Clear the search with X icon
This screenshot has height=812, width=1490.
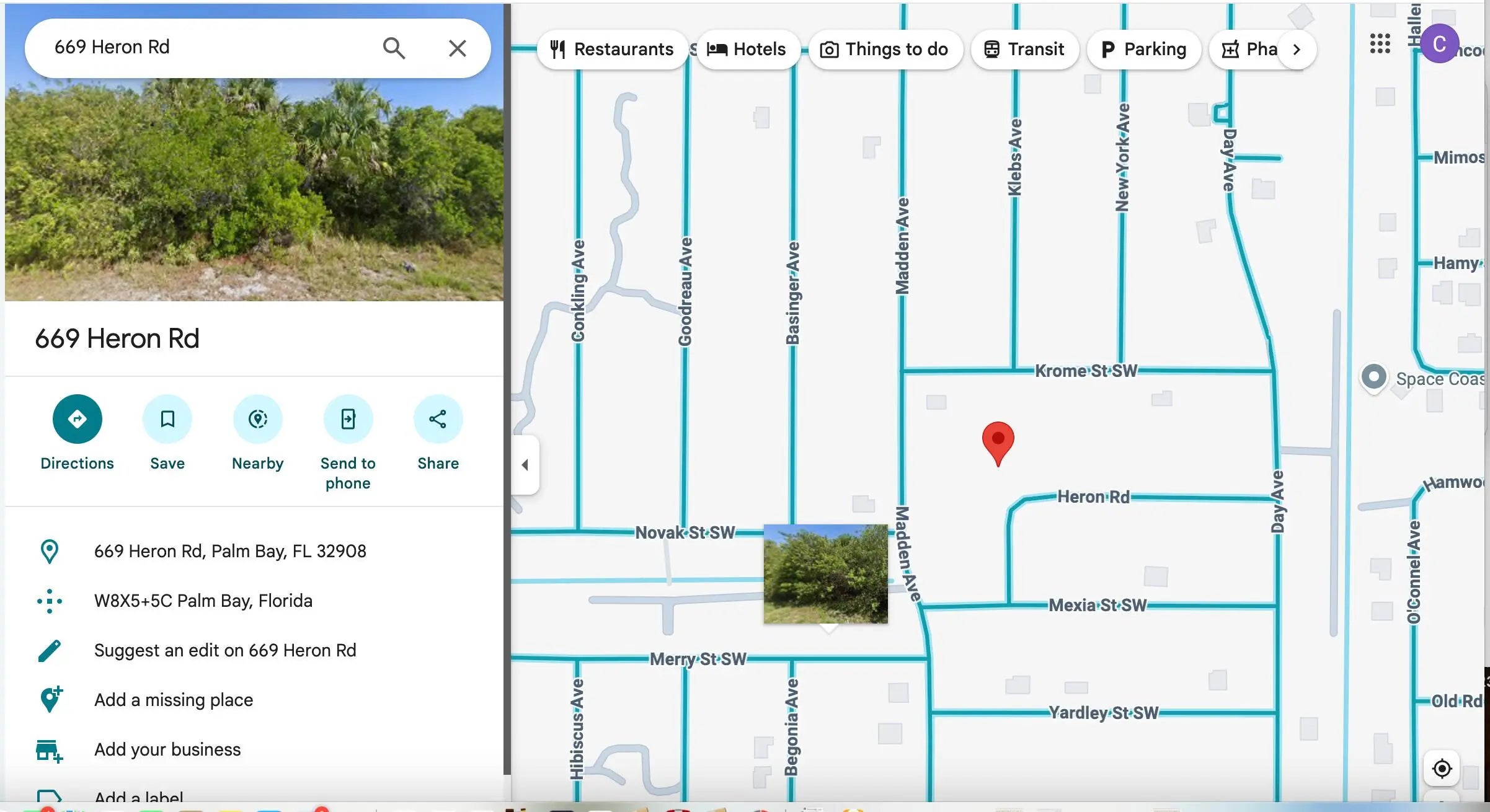pyautogui.click(x=458, y=48)
